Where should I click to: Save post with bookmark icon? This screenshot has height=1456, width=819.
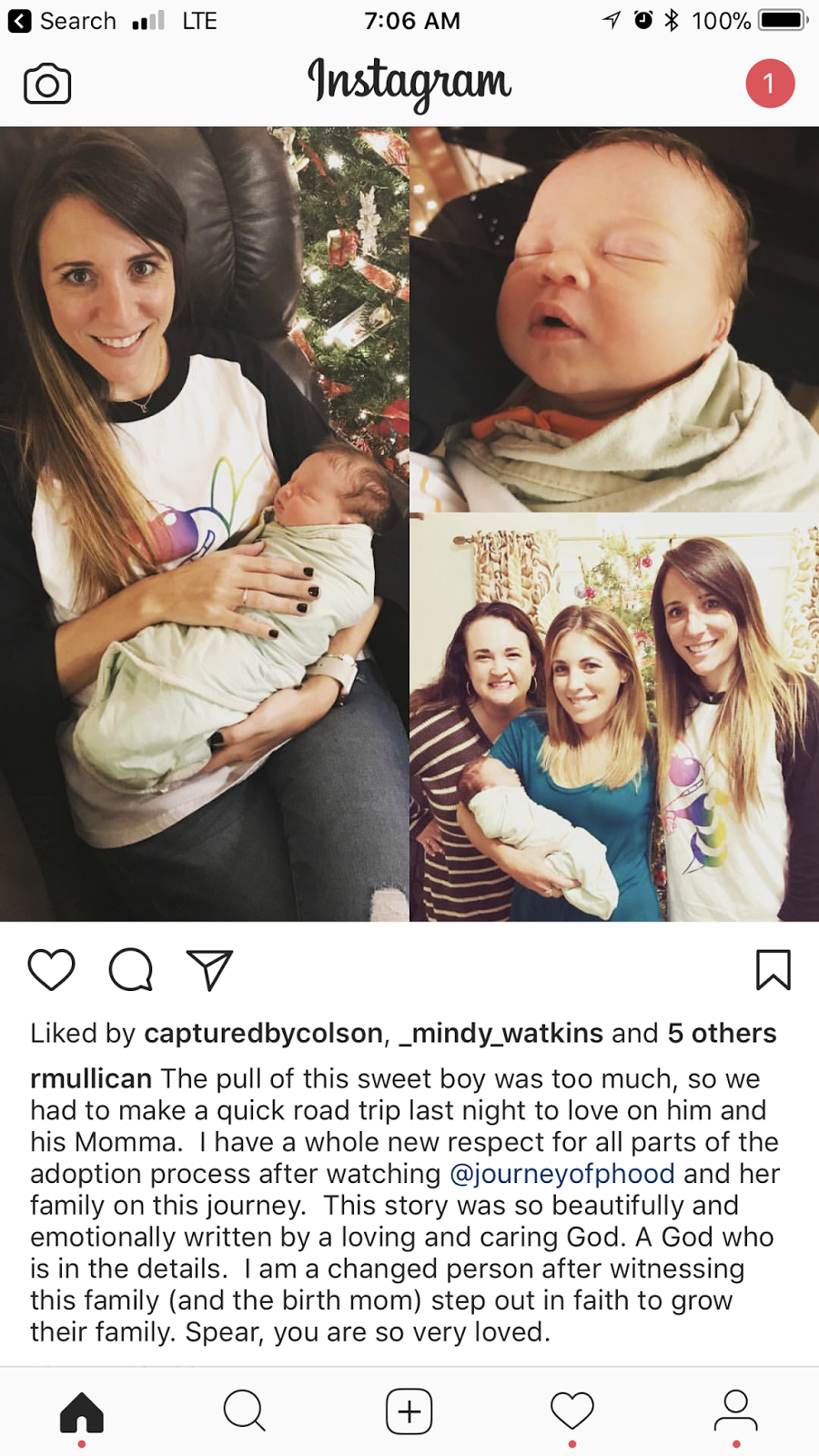coord(773,969)
